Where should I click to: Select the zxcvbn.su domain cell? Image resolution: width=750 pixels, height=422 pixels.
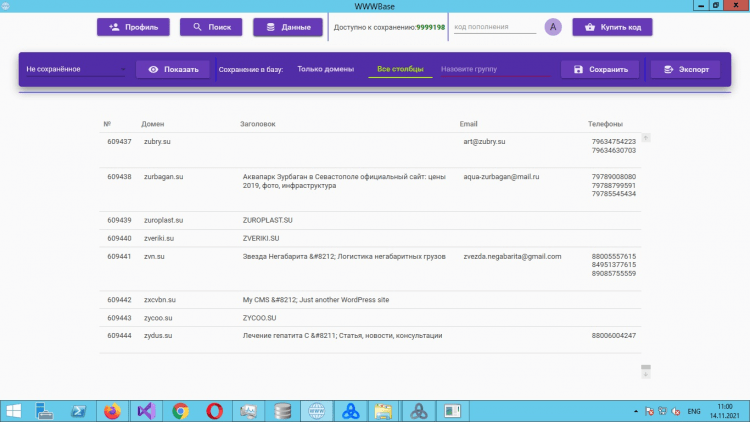(x=160, y=300)
